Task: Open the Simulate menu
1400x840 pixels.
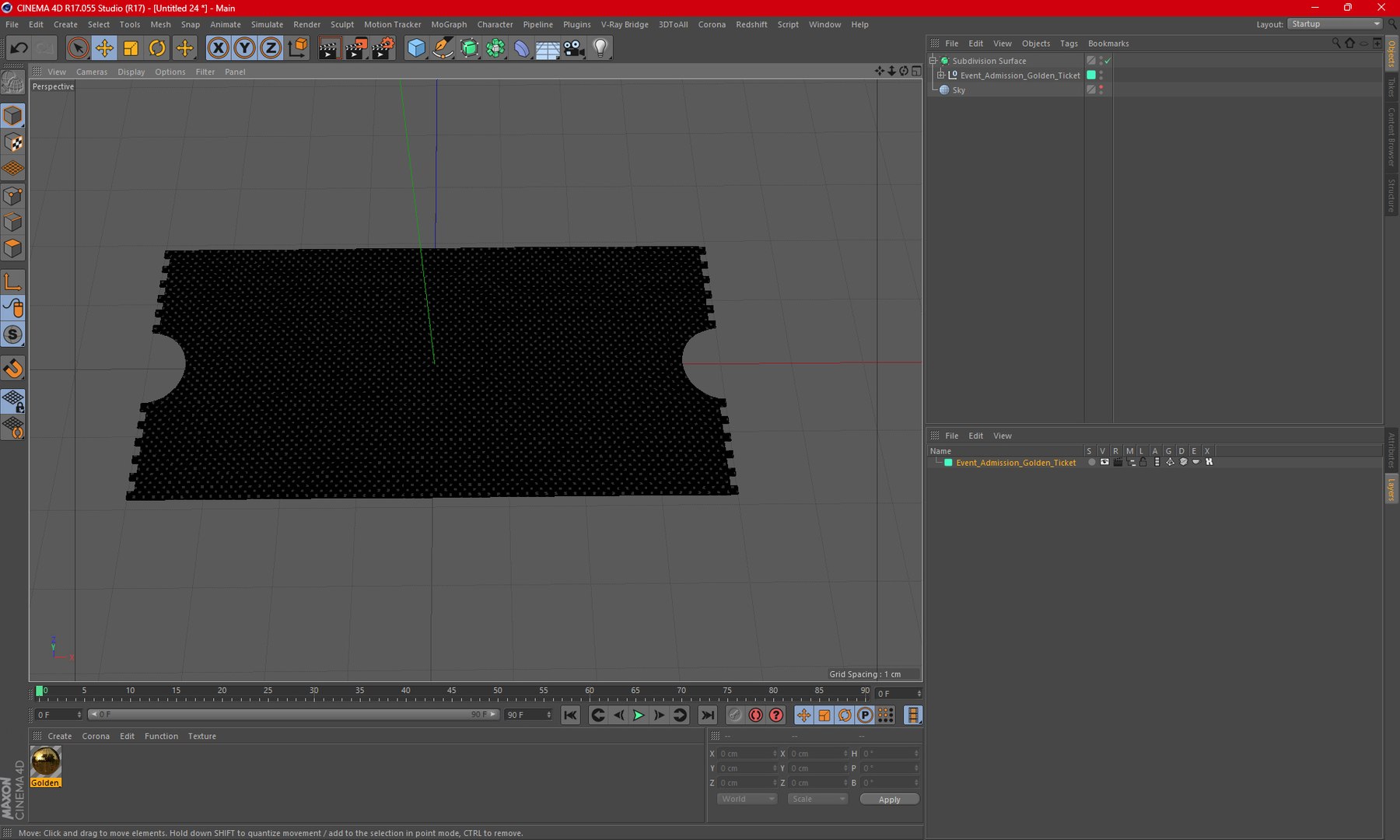Action: 267,25
